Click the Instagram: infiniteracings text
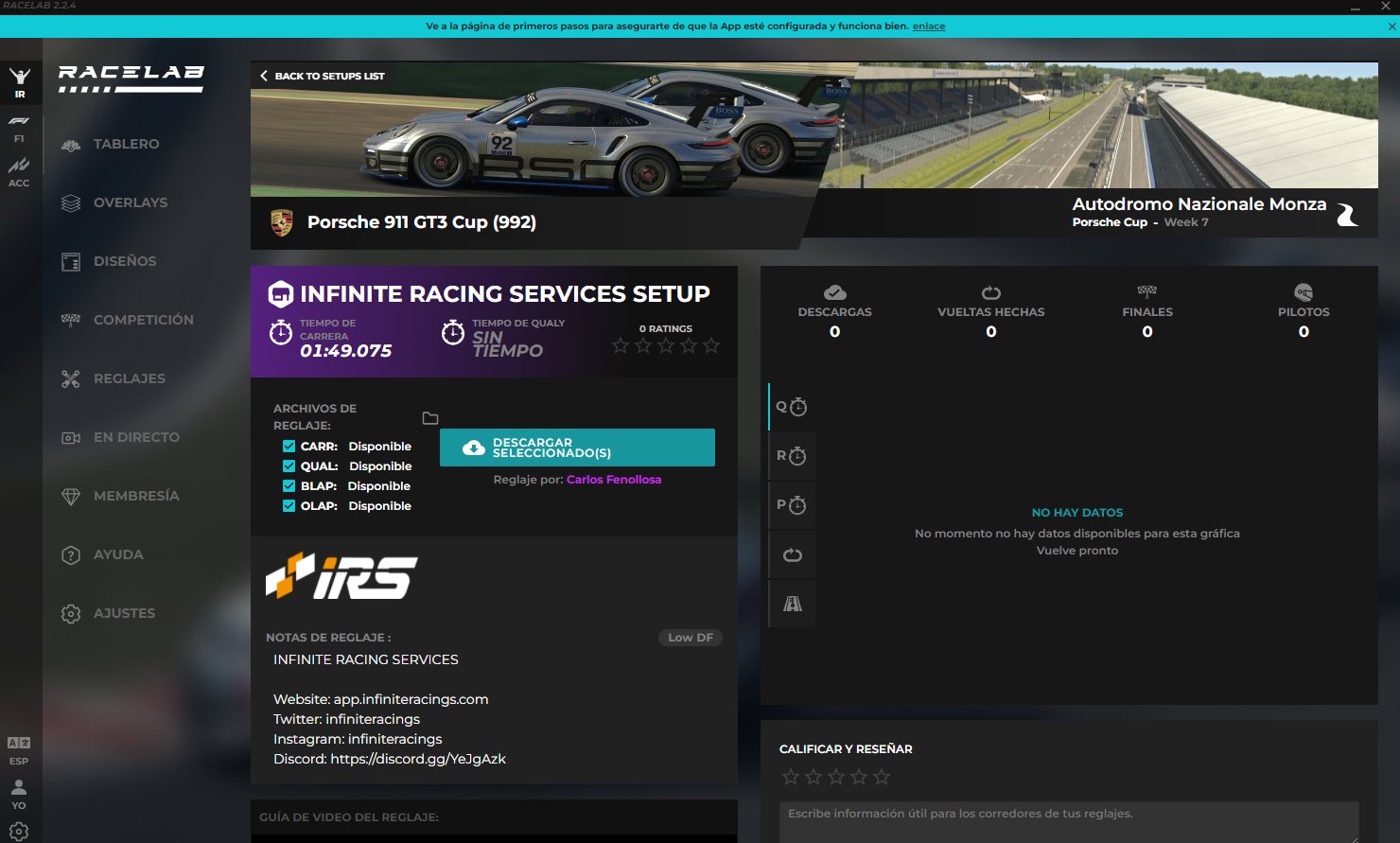The width and height of the screenshot is (1400, 843). tap(358, 739)
